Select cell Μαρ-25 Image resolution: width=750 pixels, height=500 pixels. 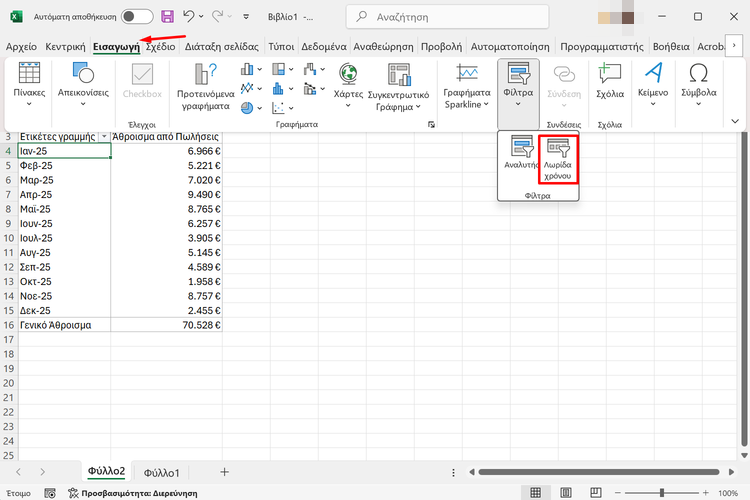(64, 180)
